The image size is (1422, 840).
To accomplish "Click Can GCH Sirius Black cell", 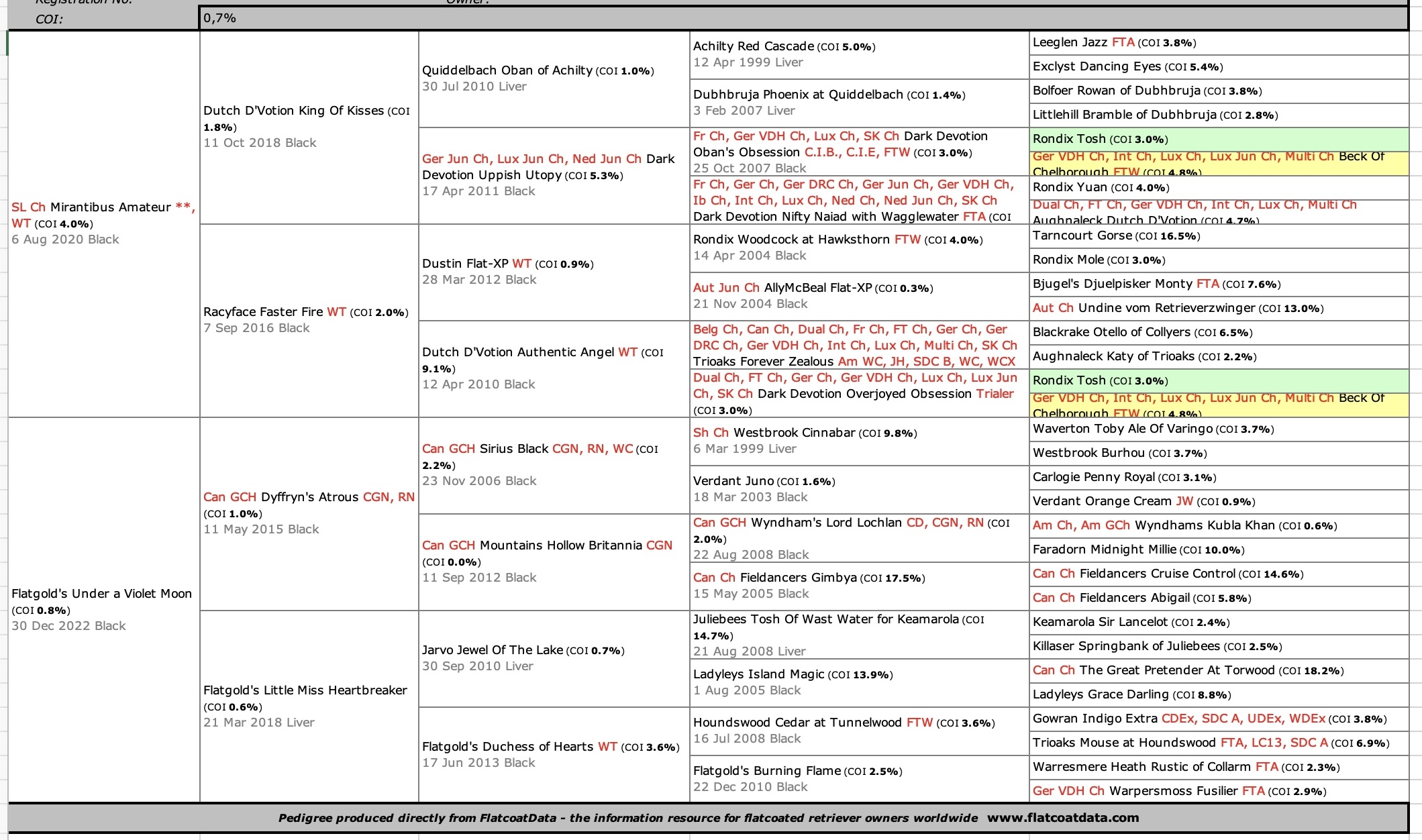I will point(554,466).
